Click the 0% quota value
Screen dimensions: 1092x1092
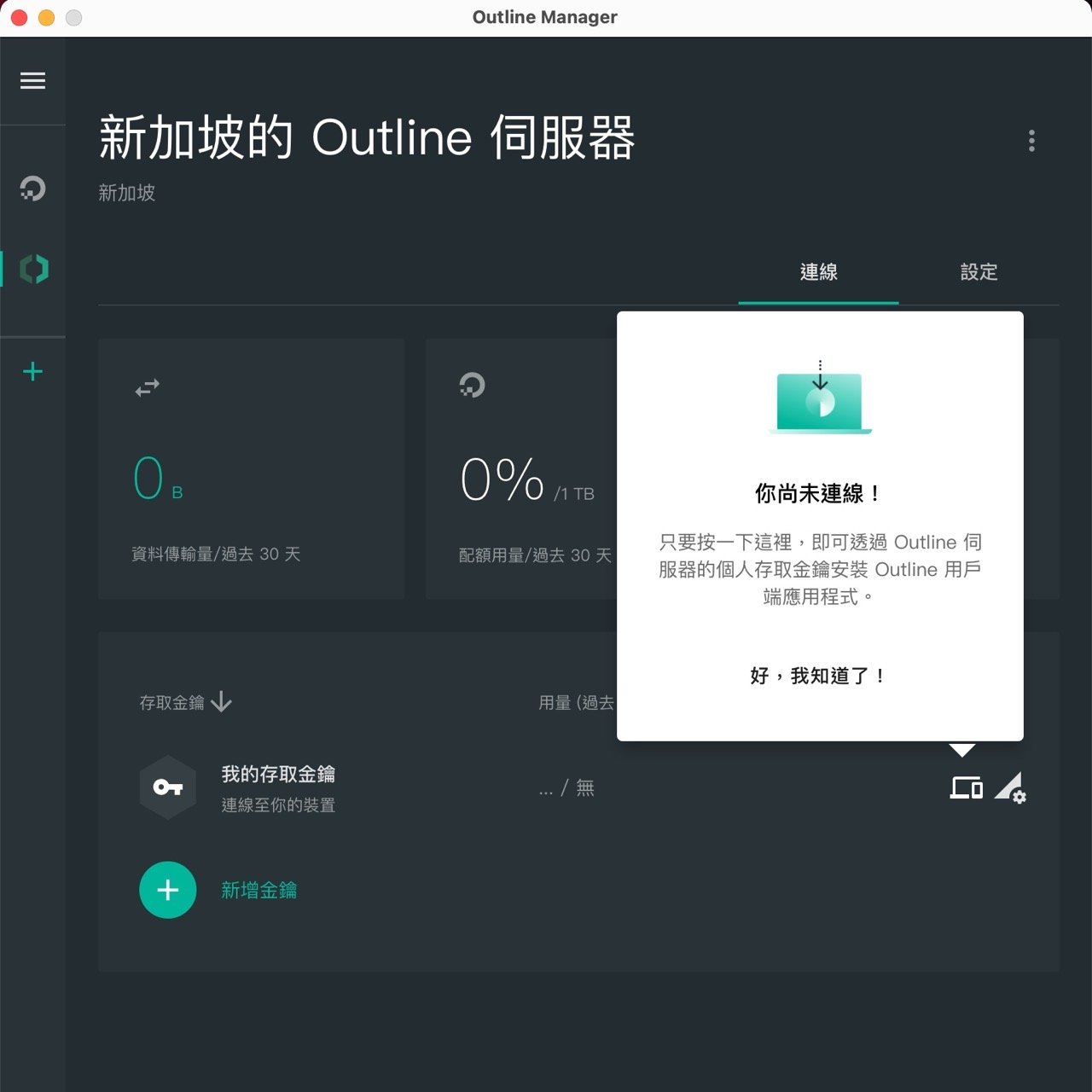click(x=502, y=479)
